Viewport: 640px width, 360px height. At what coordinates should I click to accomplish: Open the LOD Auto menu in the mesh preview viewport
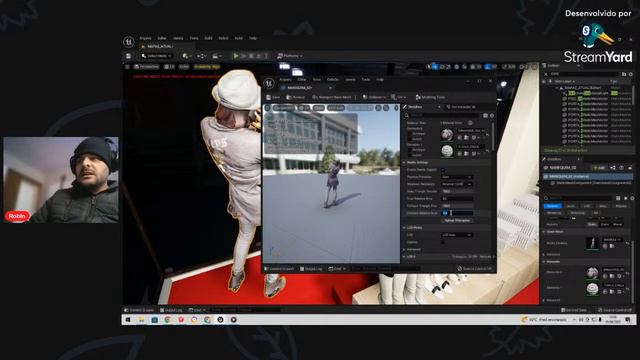[336, 108]
